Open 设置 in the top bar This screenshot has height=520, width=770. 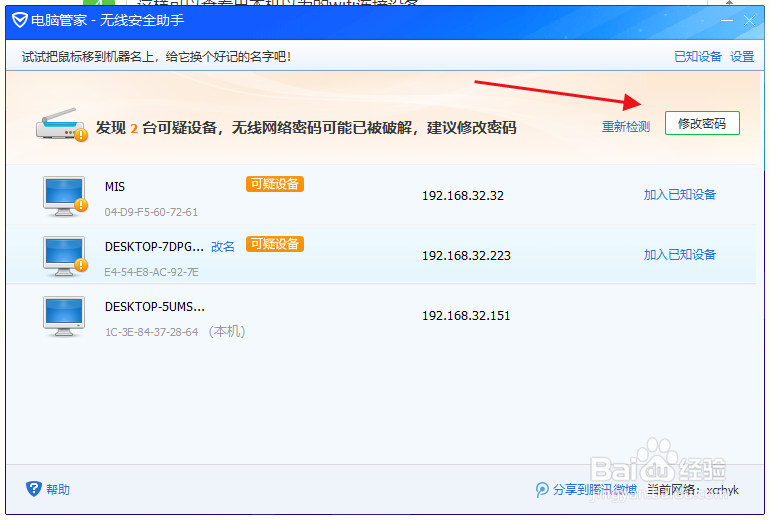click(742, 56)
